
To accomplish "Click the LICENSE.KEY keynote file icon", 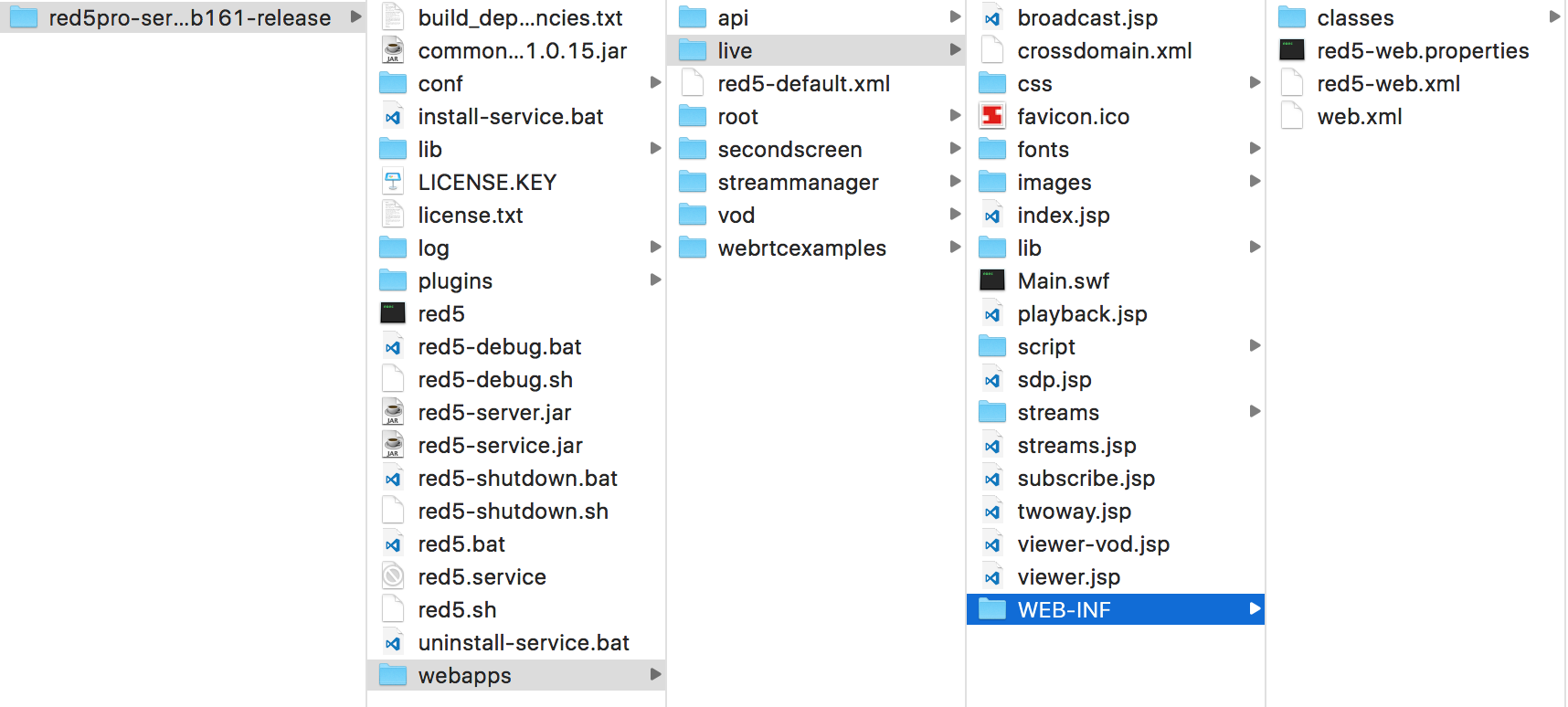I will click(393, 182).
